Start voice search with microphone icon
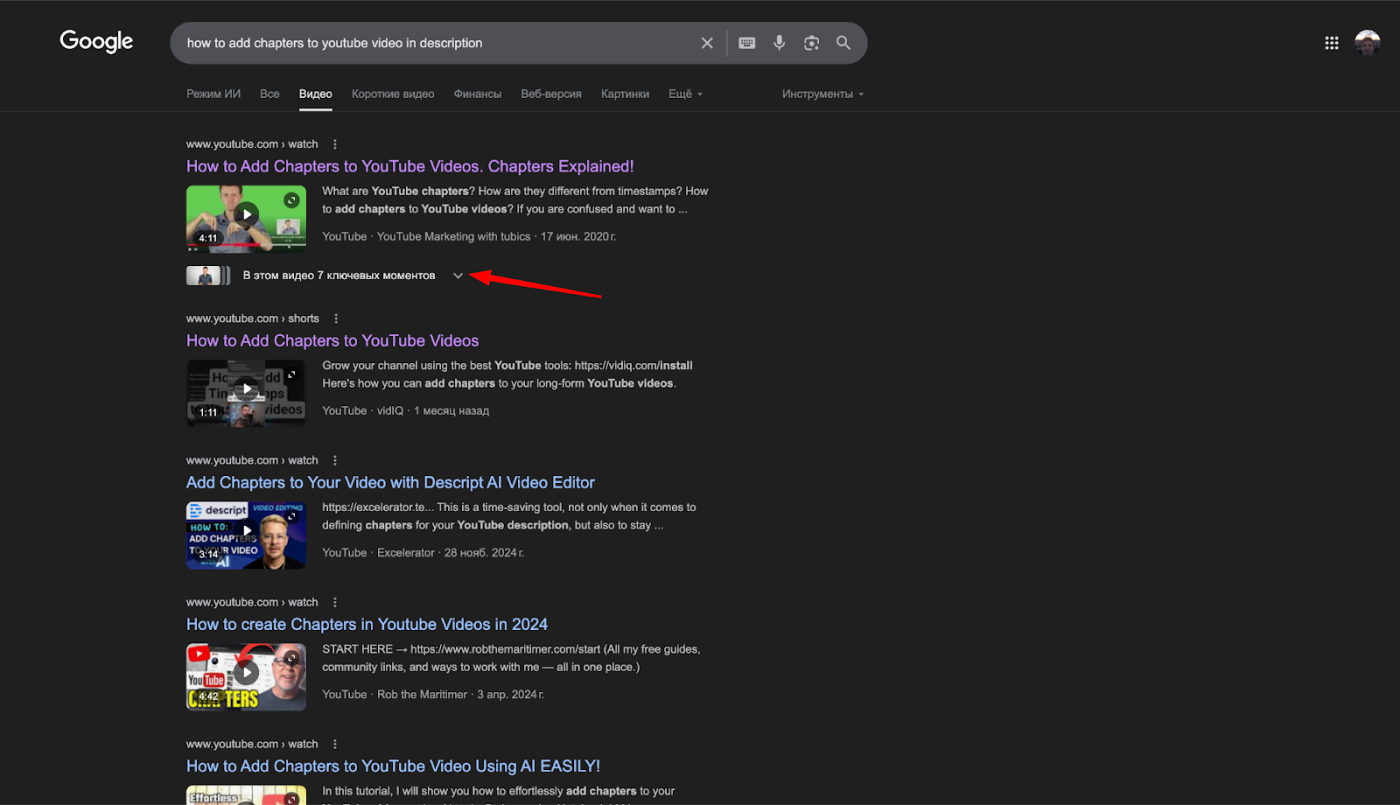 point(779,43)
